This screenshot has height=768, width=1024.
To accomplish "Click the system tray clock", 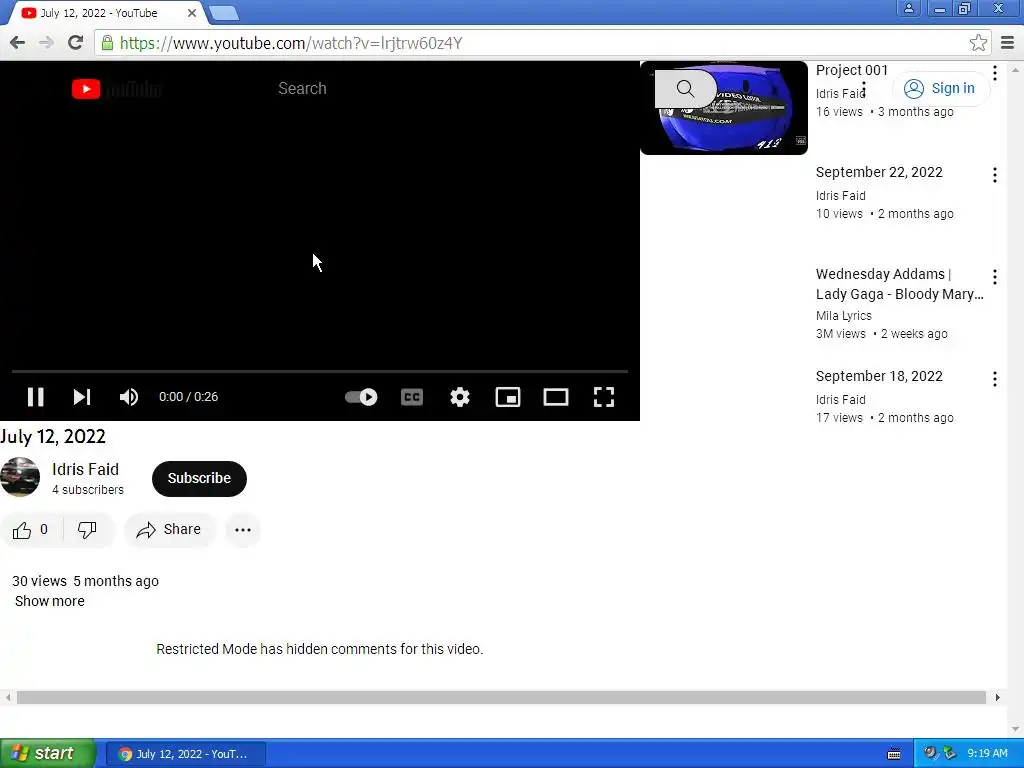I will 987,753.
